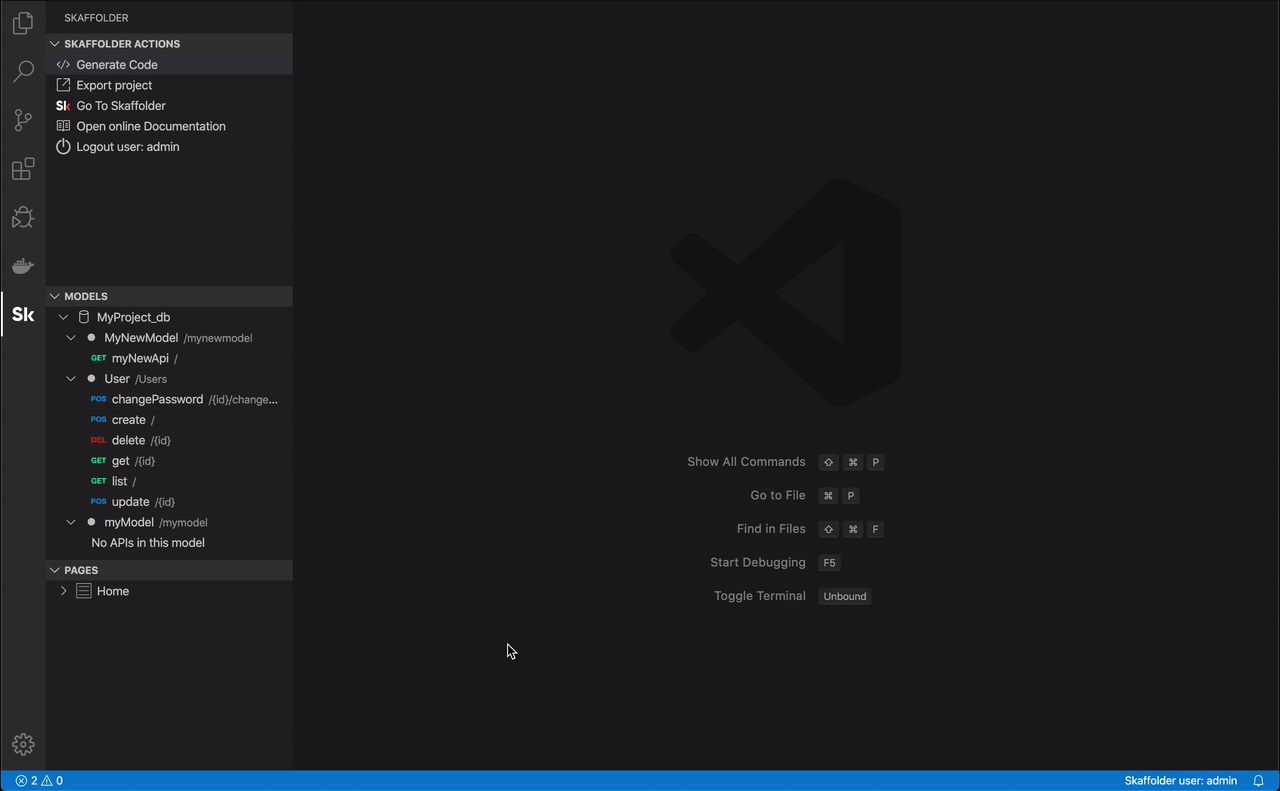
Task: Collapse the Skaffolder Actions section
Action: click(55, 44)
